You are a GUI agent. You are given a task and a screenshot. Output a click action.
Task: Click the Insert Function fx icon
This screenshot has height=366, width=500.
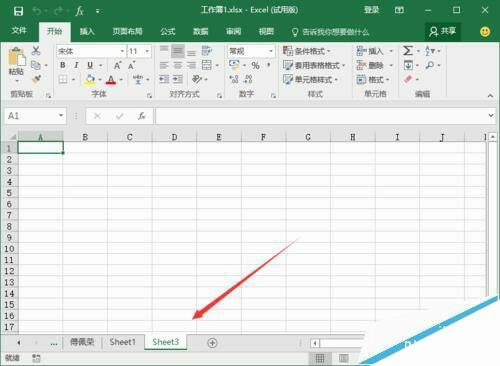tap(142, 116)
